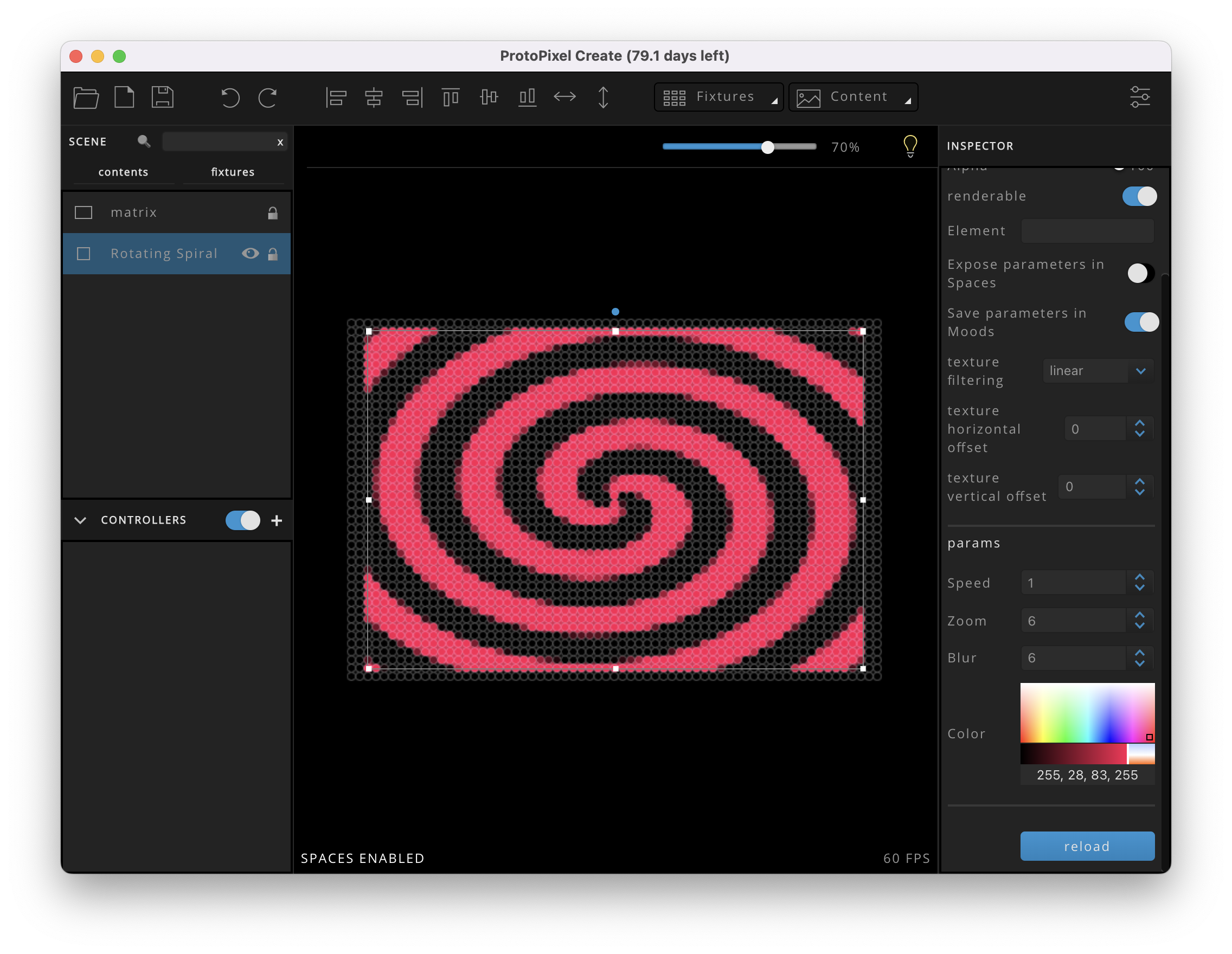Collapse the Controllers section chevron
Image resolution: width=1232 pixels, height=954 pixels.
coord(80,520)
